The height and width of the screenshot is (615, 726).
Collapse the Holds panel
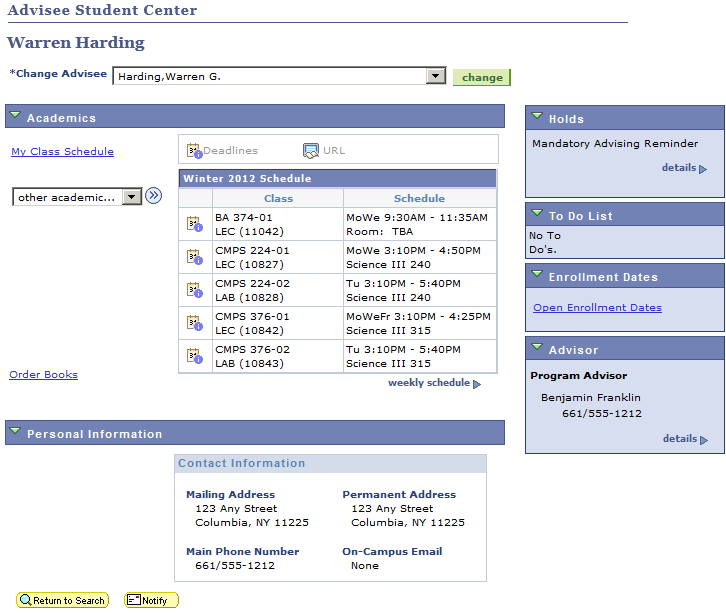pyautogui.click(x=536, y=118)
